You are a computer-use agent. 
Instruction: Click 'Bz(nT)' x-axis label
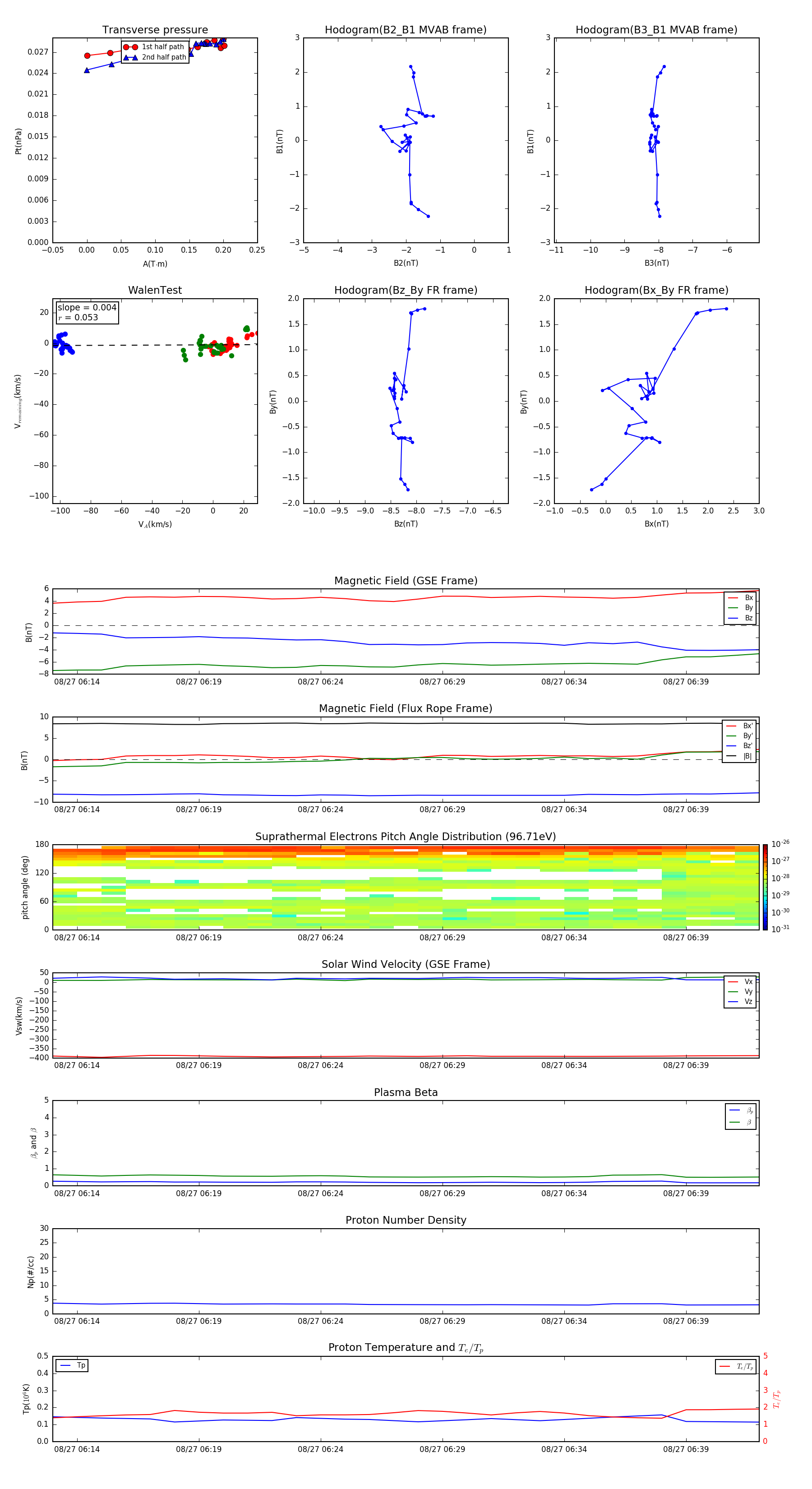click(406, 524)
